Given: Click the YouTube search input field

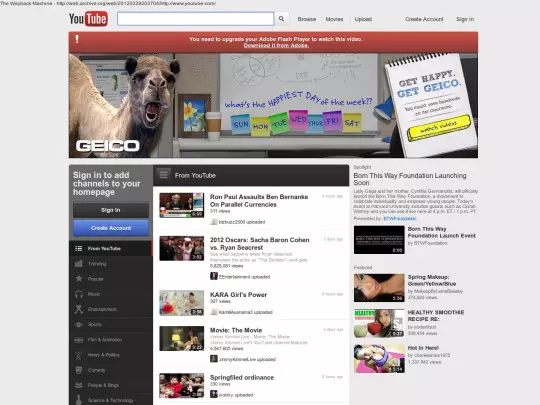Looking at the screenshot, I should [196, 19].
